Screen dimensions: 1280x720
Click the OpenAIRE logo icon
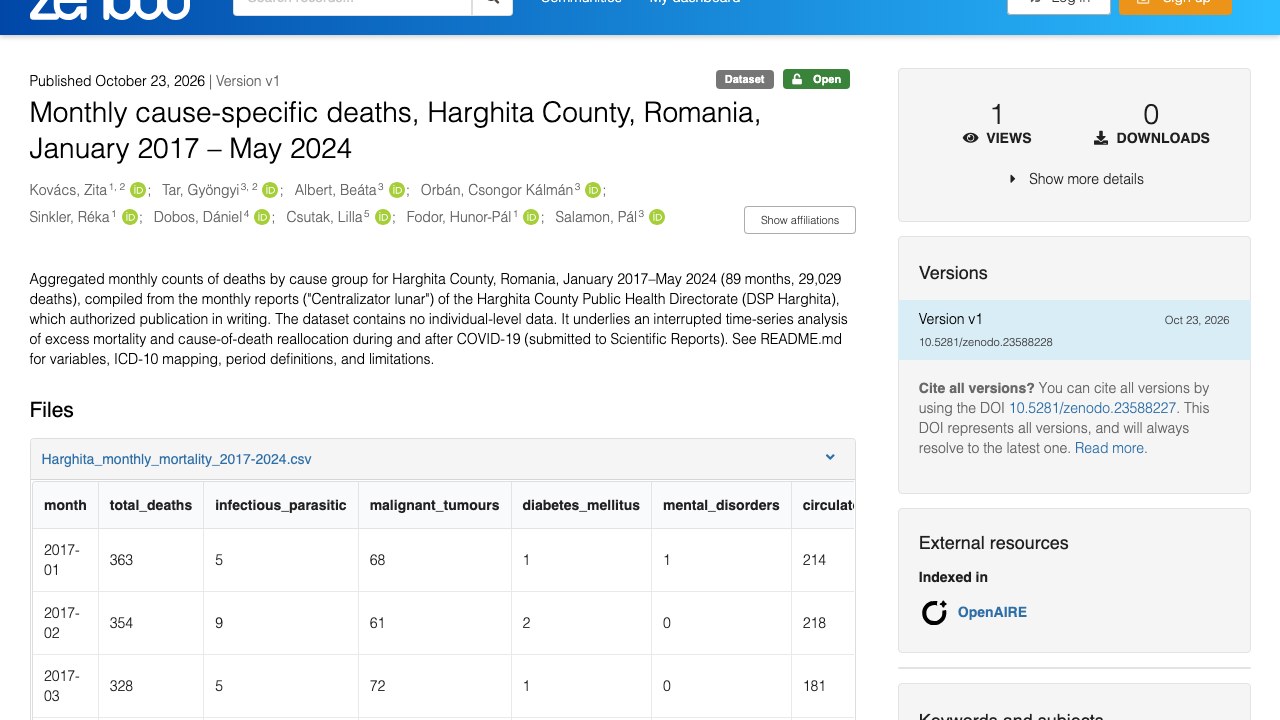[934, 612]
